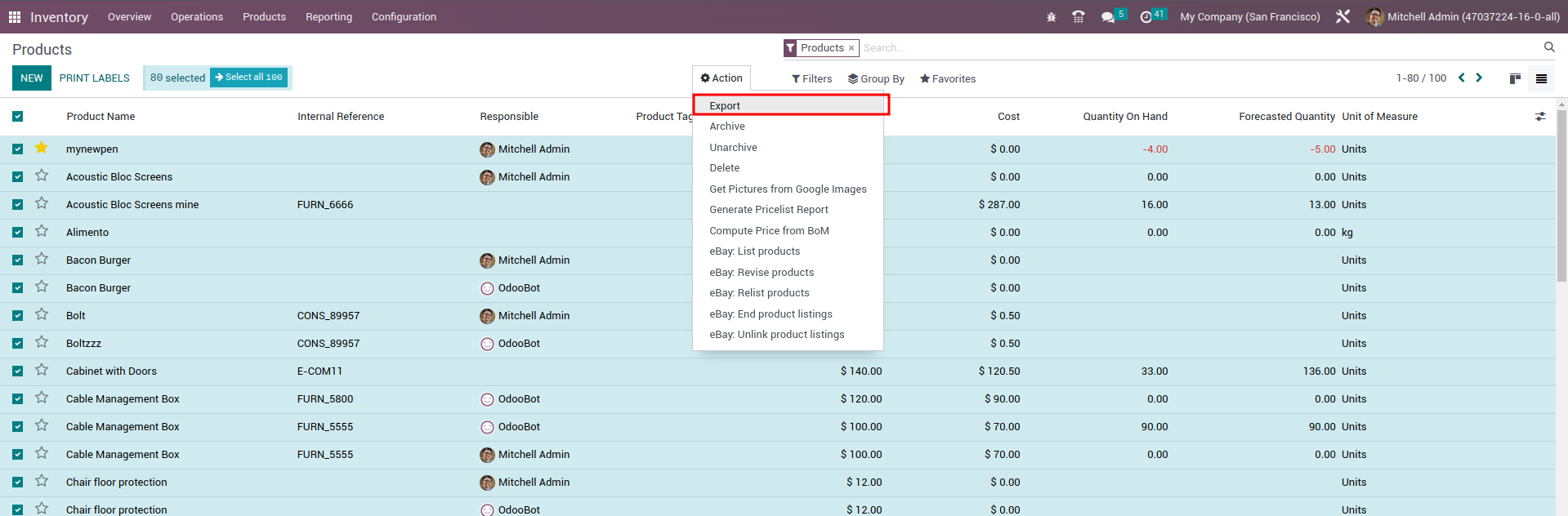This screenshot has height=516, width=1568.
Task: Open the Overview menu link
Action: (129, 16)
